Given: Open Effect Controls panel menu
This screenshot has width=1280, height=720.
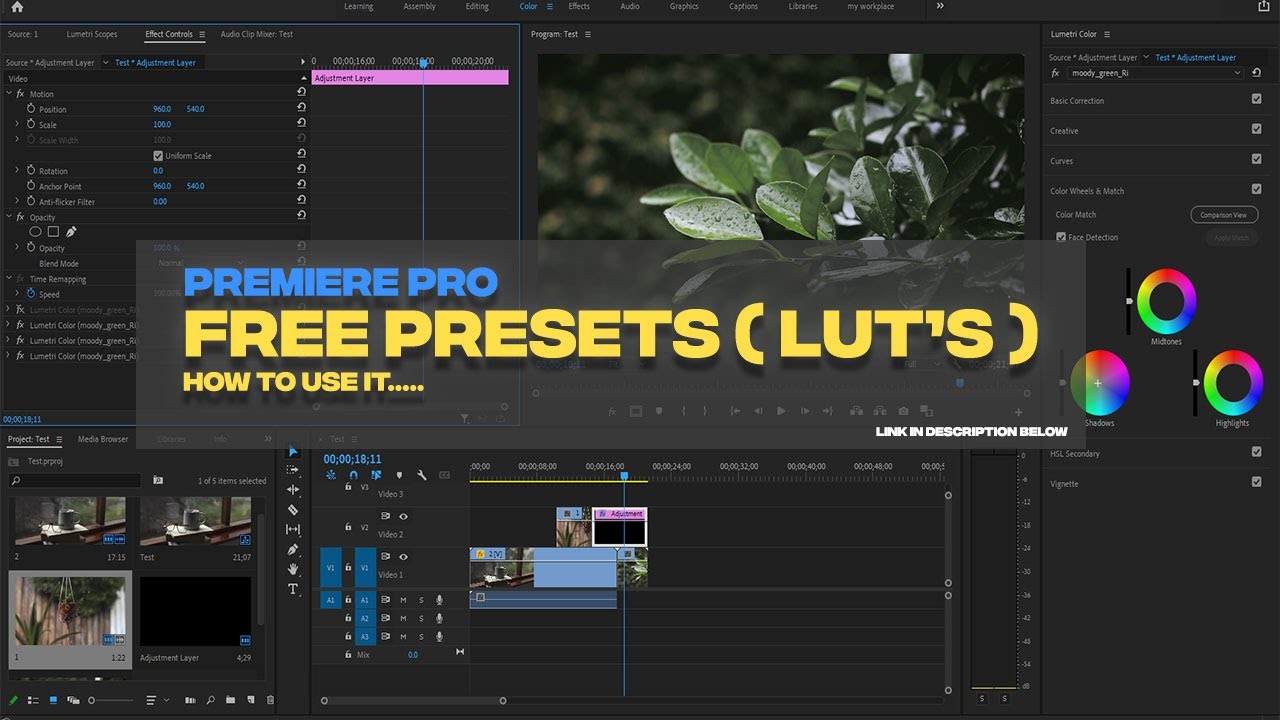Looking at the screenshot, I should pyautogui.click(x=202, y=34).
